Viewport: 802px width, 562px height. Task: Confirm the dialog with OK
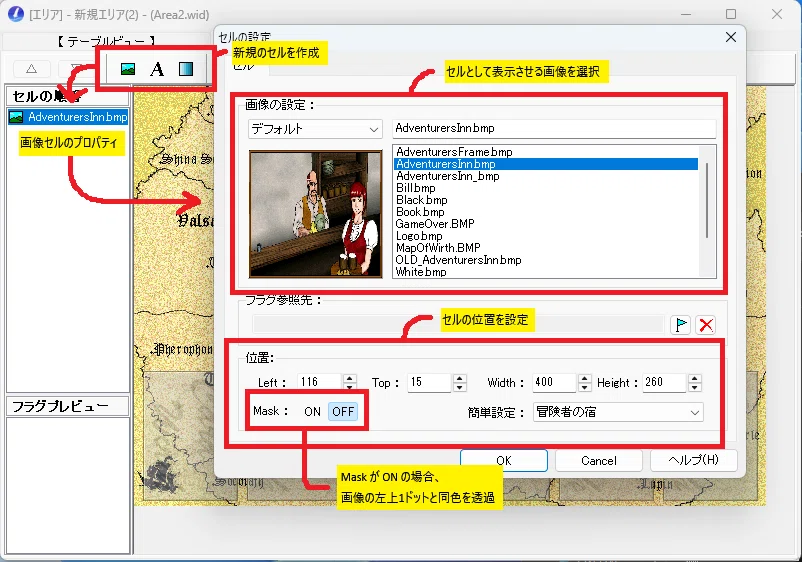[504, 461]
